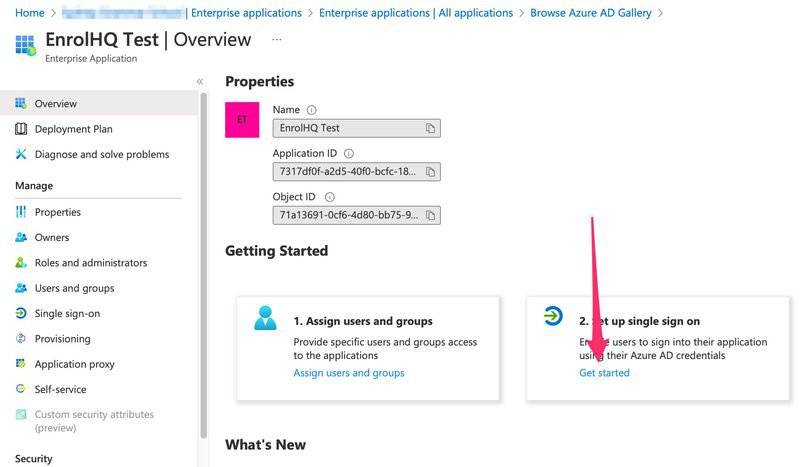800x467 pixels.
Task: Open Browse Azure AD Gallery breadcrumb
Action: click(591, 13)
